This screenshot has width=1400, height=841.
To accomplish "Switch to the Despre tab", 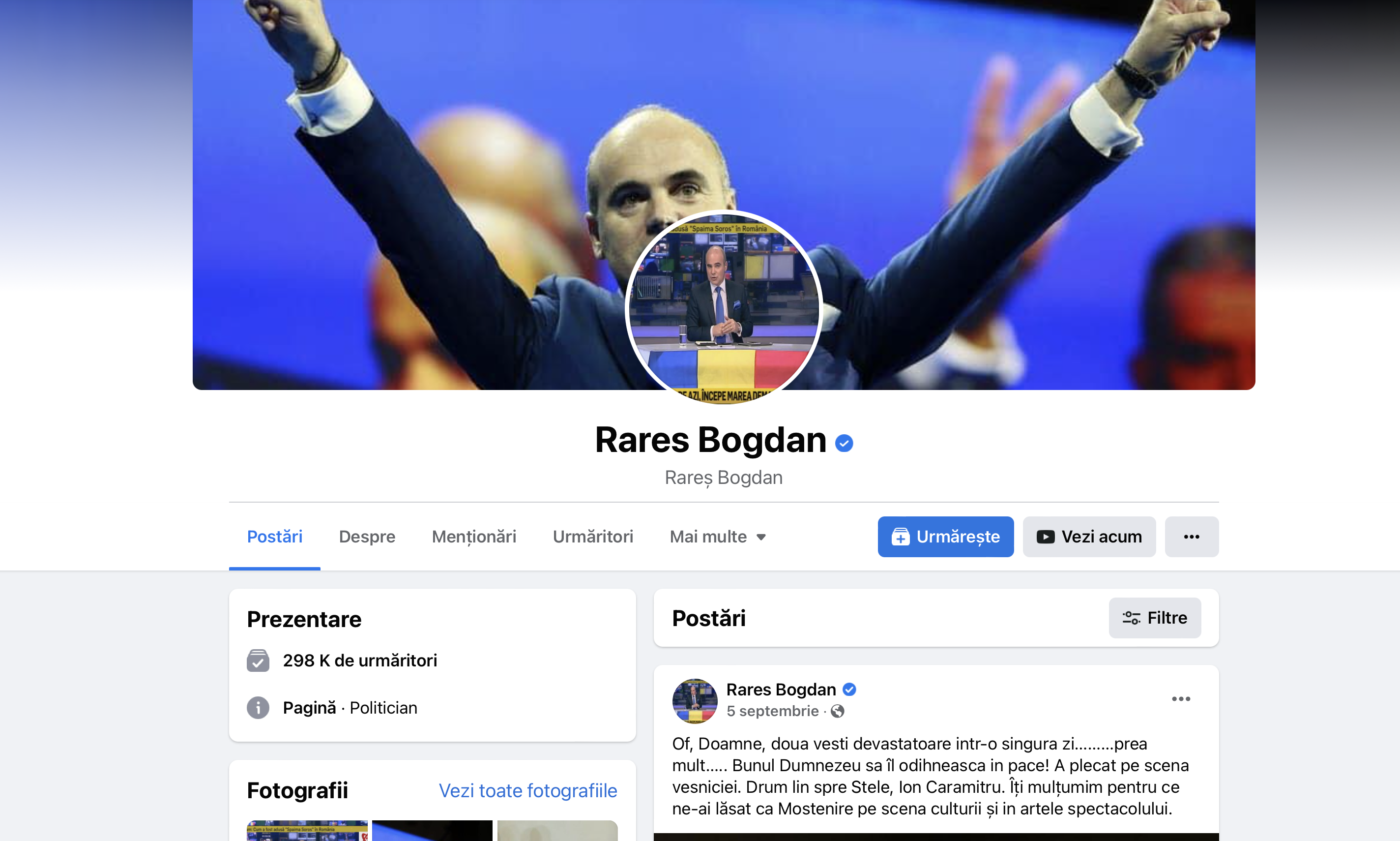I will click(x=367, y=537).
